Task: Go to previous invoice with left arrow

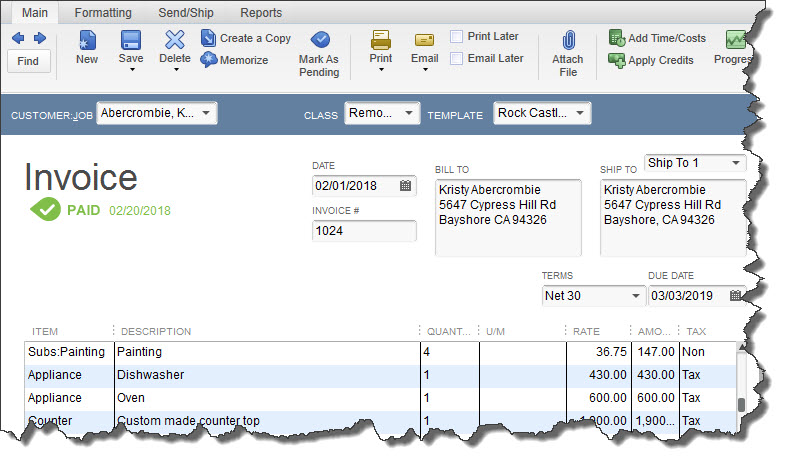Action: pos(18,38)
